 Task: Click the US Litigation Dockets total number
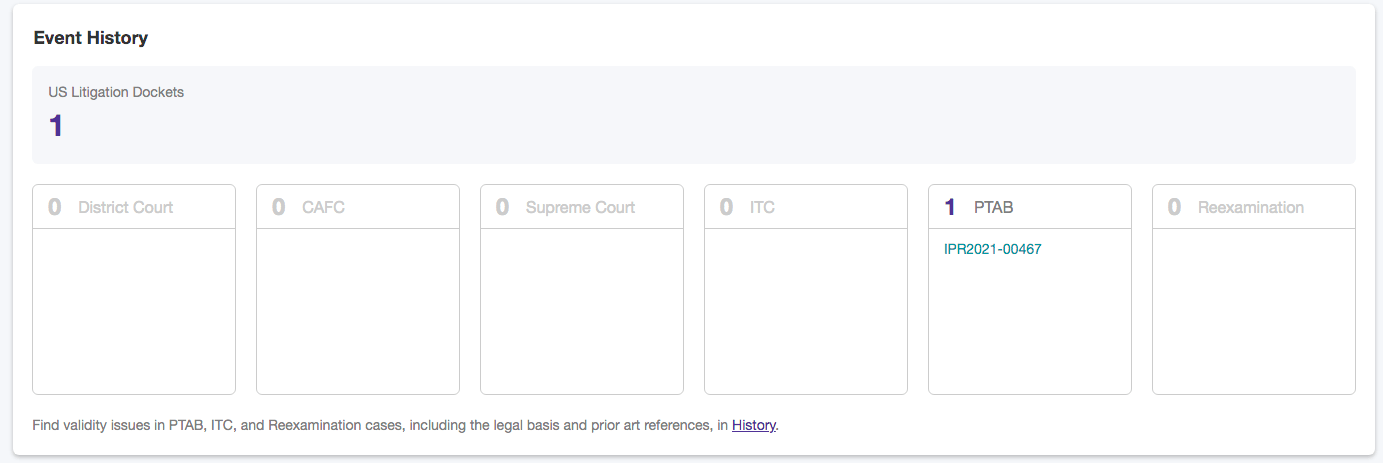click(x=56, y=126)
